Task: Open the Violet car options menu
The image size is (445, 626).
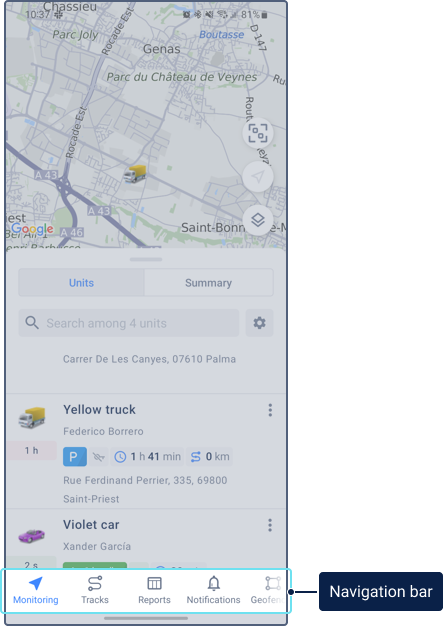Action: 270,525
